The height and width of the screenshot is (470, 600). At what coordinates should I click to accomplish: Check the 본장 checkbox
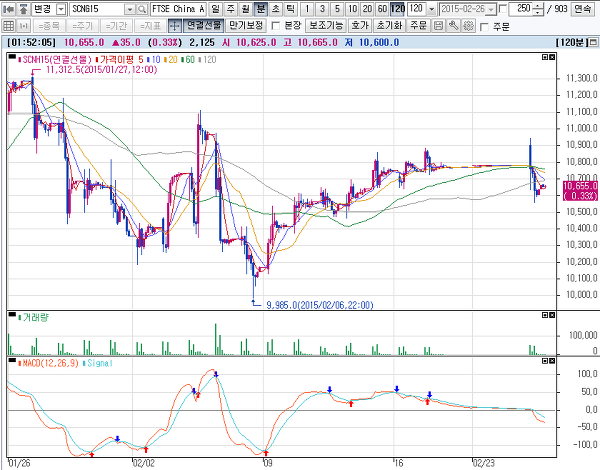pos(275,26)
